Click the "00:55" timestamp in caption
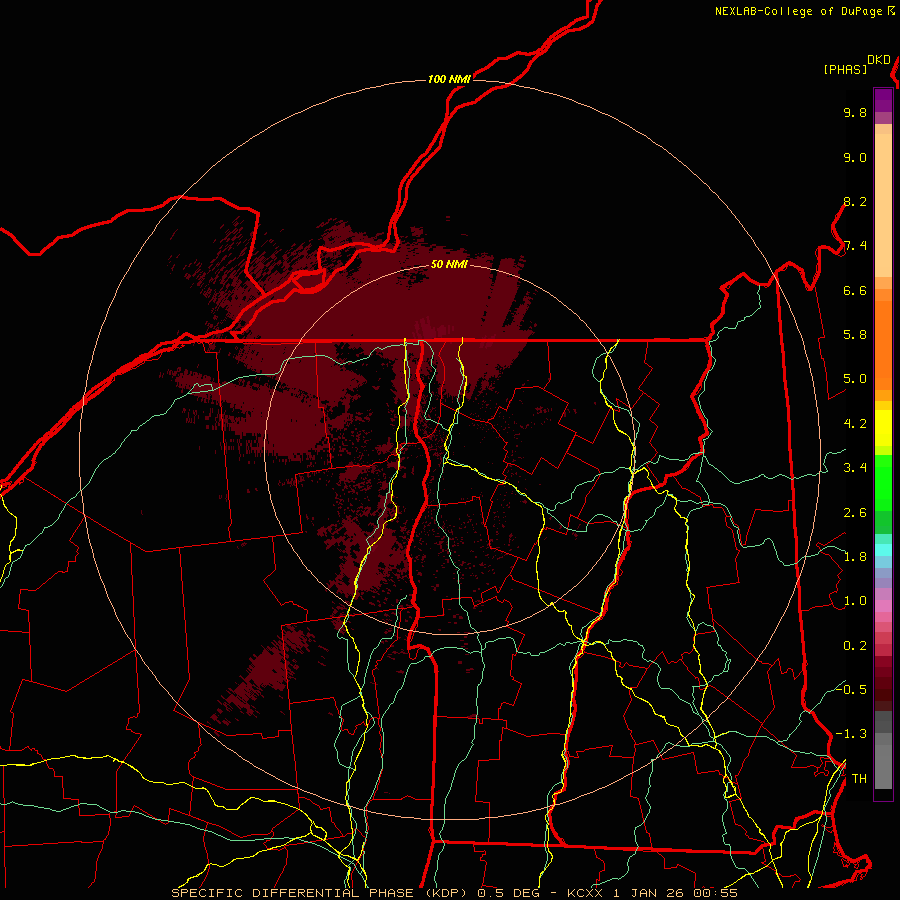 [715, 893]
